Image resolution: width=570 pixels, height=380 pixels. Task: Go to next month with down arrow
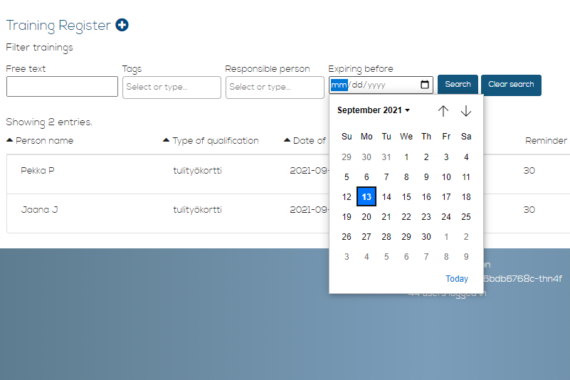tap(466, 111)
